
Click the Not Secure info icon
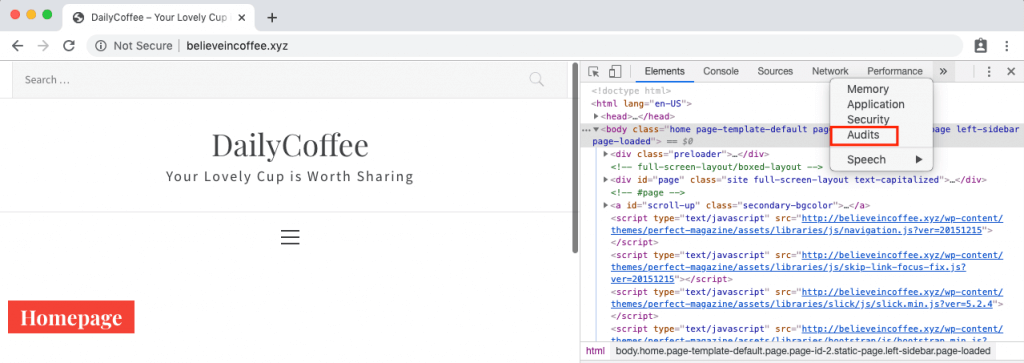[x=101, y=46]
